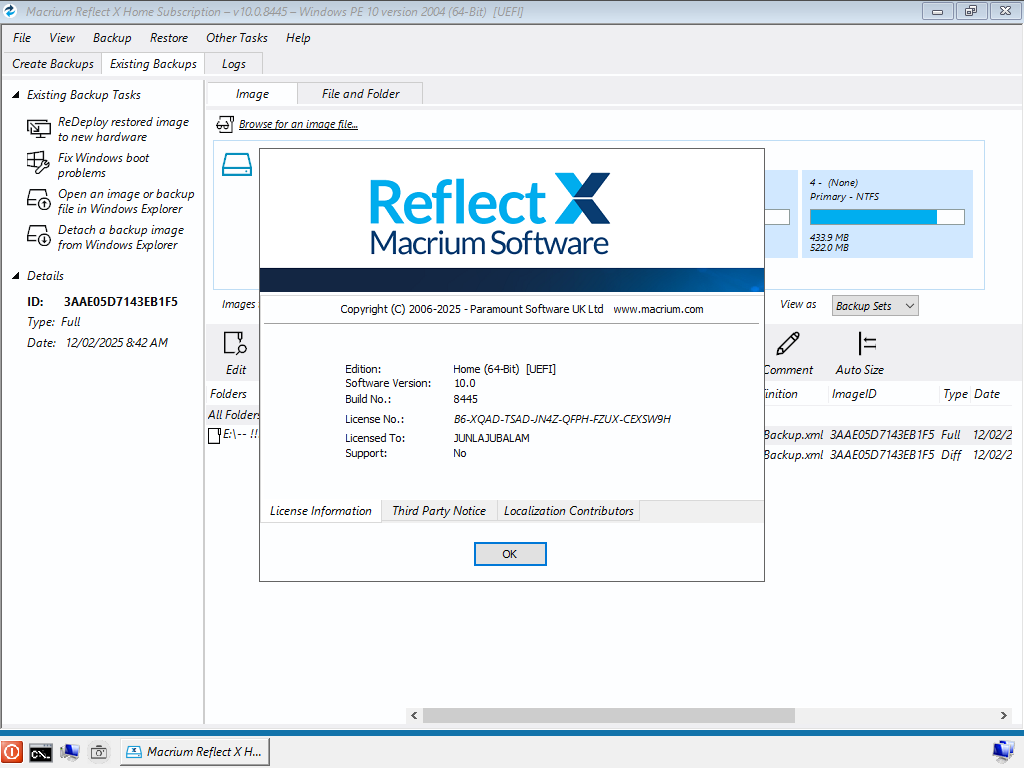
Task: Select the Image tab
Action: pyautogui.click(x=252, y=94)
